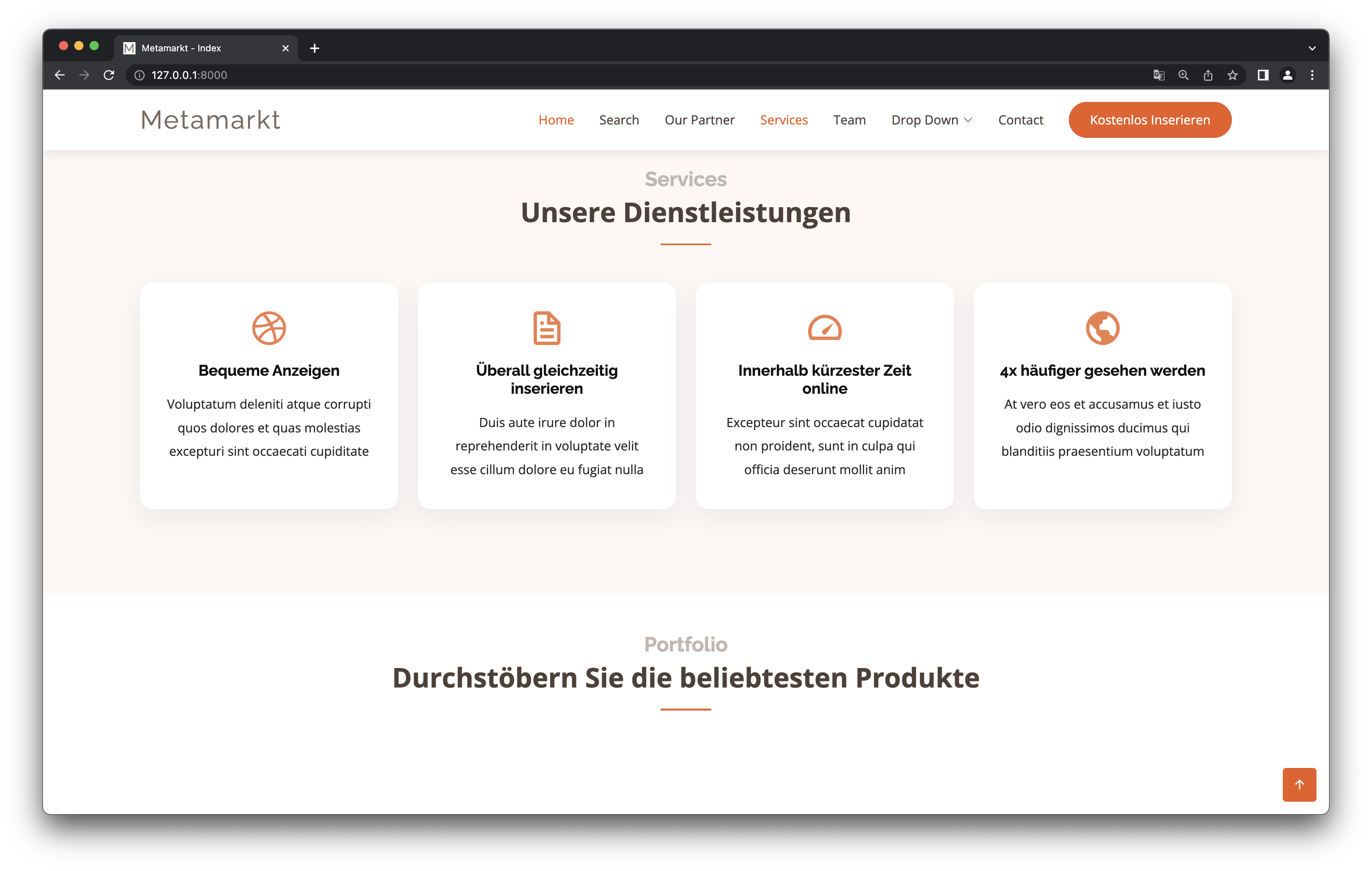Open the tab search chevron

(1312, 48)
